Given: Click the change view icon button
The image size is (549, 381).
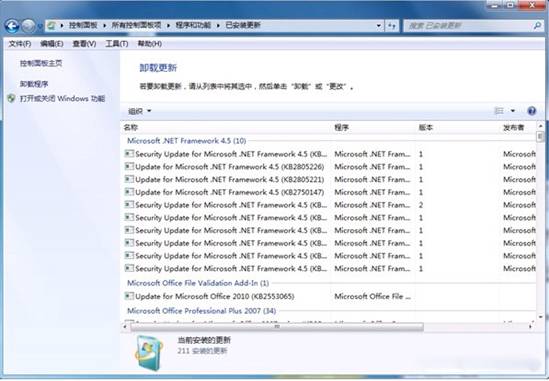Looking at the screenshot, I should coord(499,111).
